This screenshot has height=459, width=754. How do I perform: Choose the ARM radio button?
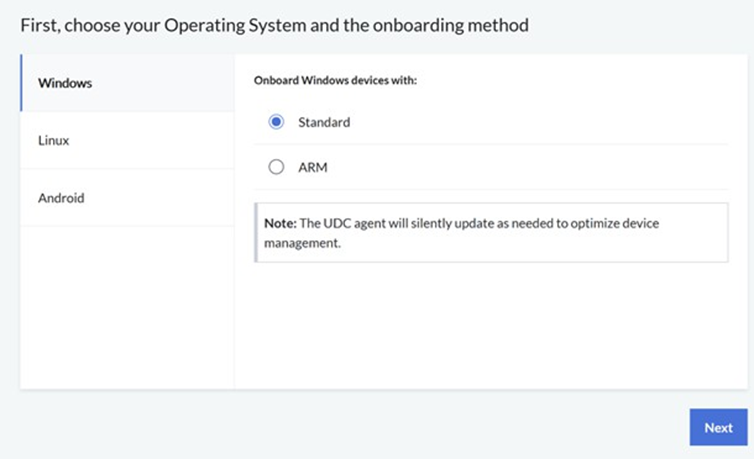tap(277, 167)
